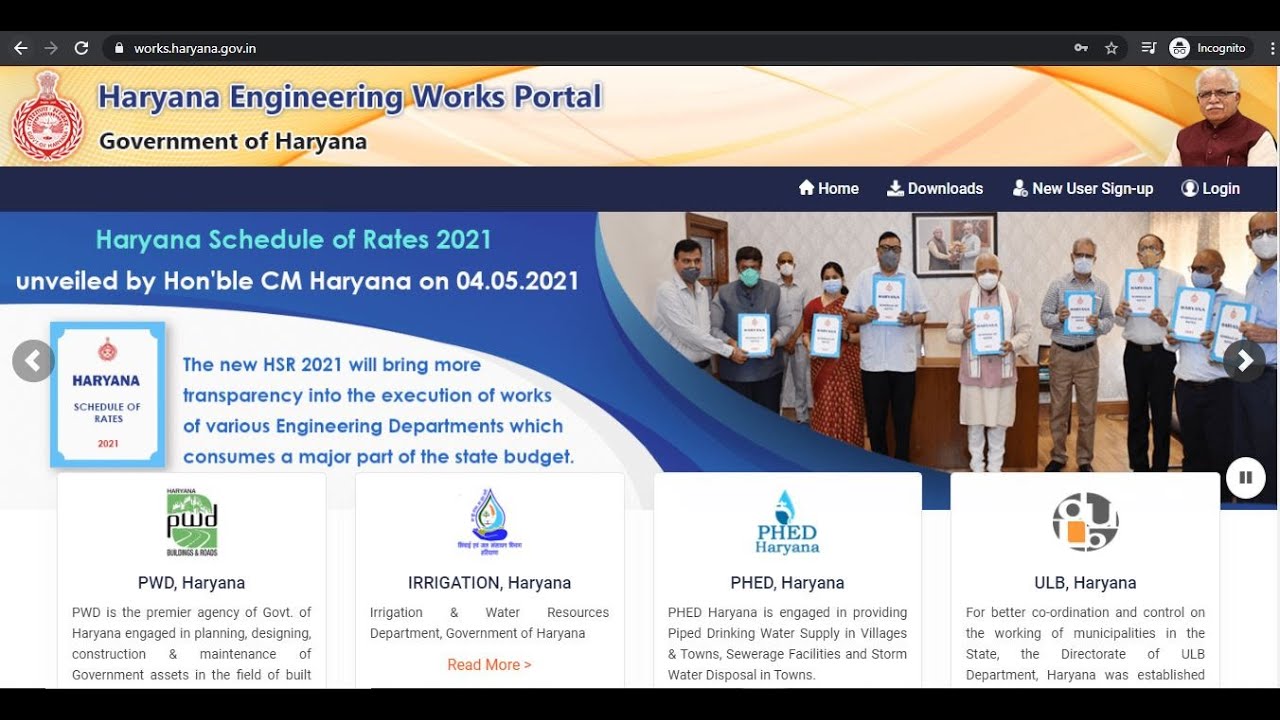Click the Government of Haryana subtitle
The width and height of the screenshot is (1280, 720).
coord(233,141)
